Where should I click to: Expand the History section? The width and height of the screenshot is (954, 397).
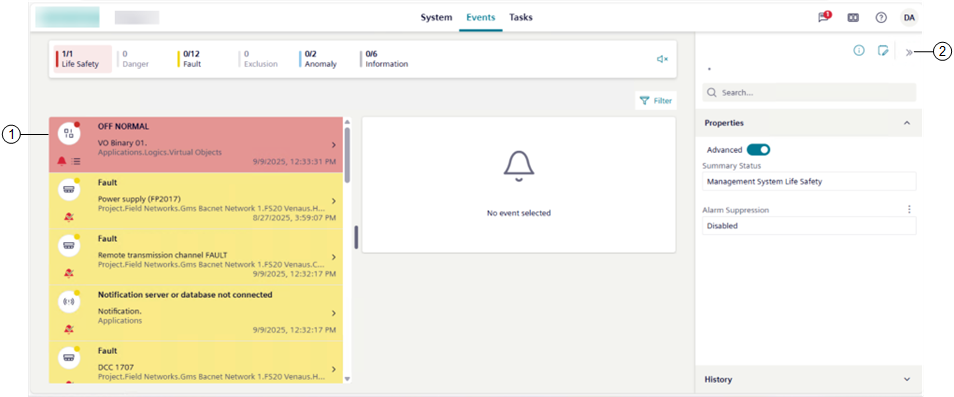[907, 379]
